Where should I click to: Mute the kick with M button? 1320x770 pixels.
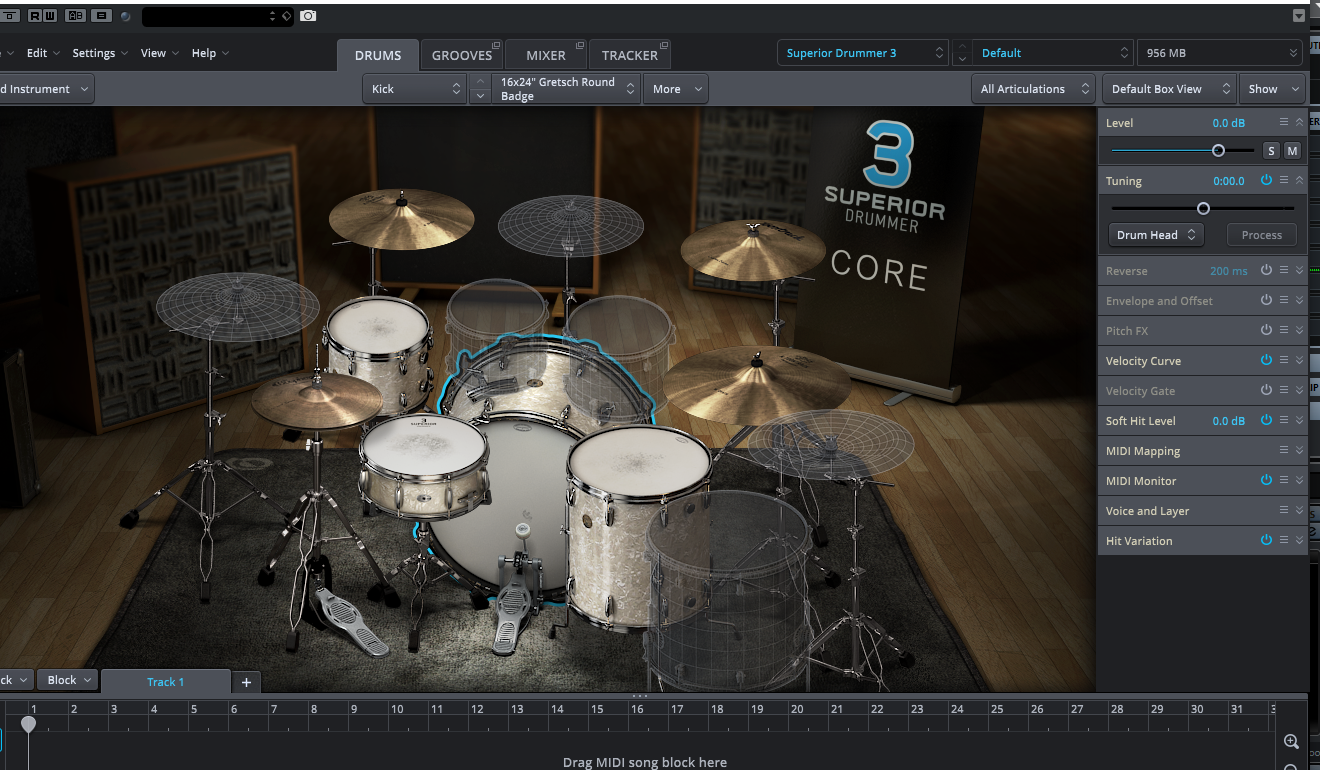pyautogui.click(x=1292, y=151)
